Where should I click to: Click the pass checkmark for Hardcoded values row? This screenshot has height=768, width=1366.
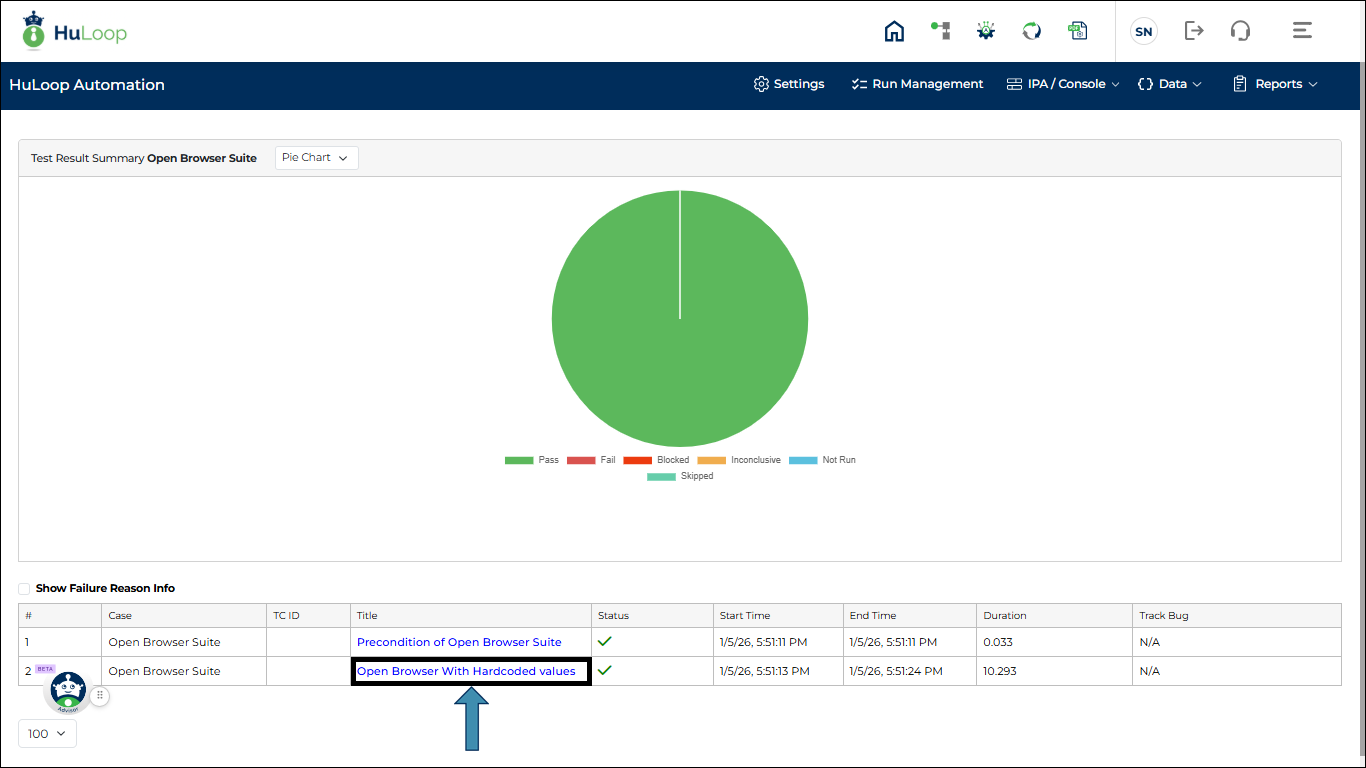point(604,670)
